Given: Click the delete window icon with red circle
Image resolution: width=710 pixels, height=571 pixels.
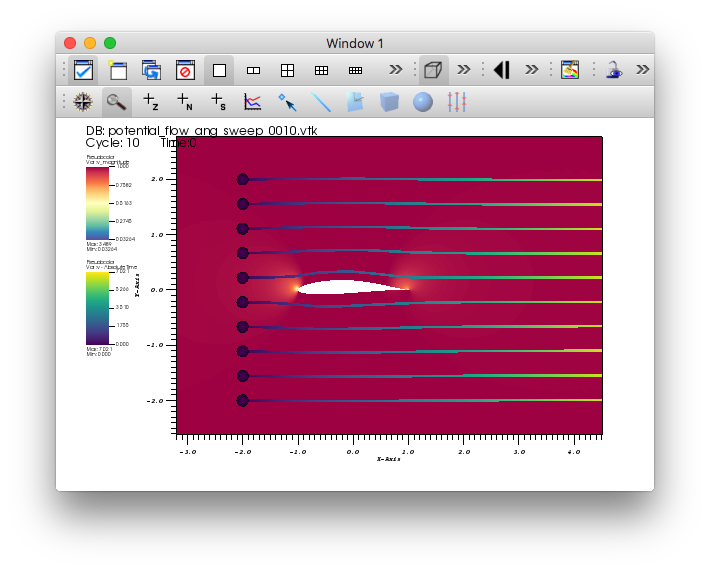Looking at the screenshot, I should 185,70.
